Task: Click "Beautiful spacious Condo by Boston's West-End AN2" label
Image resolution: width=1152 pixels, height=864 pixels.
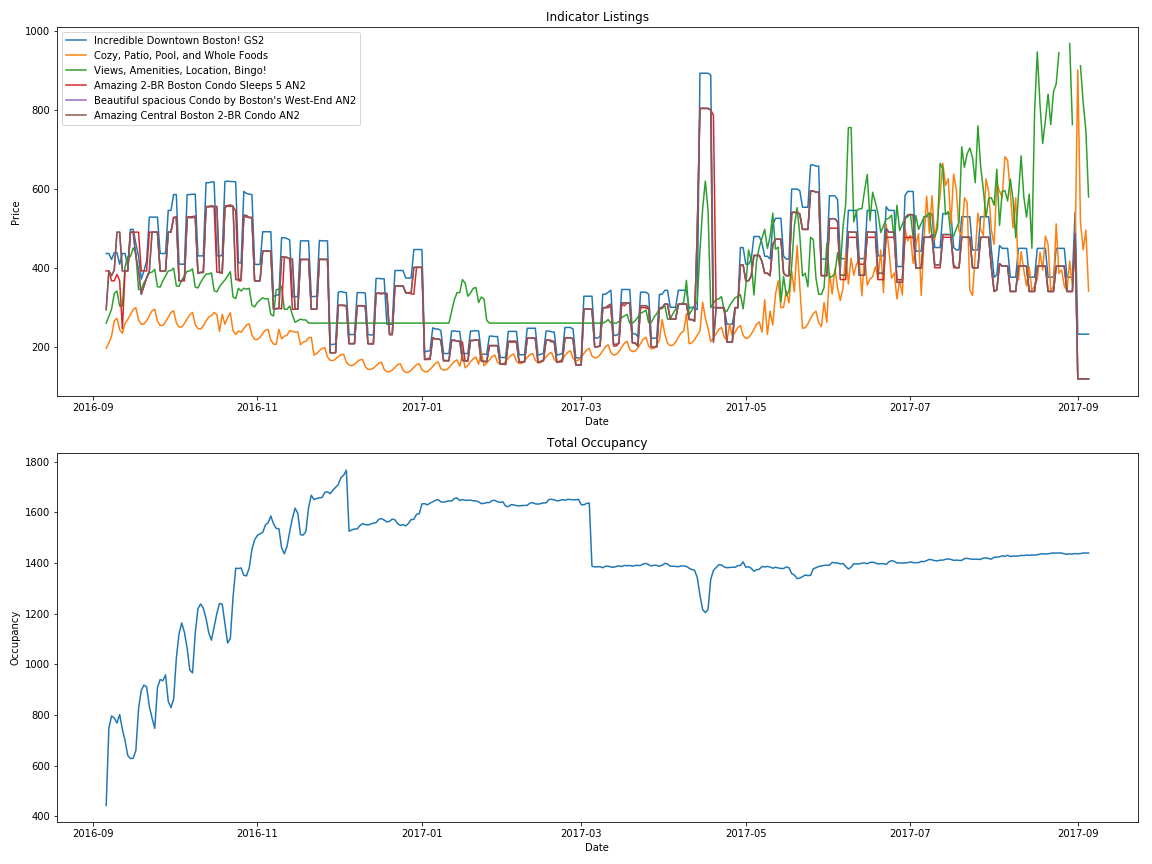Action: point(225,101)
